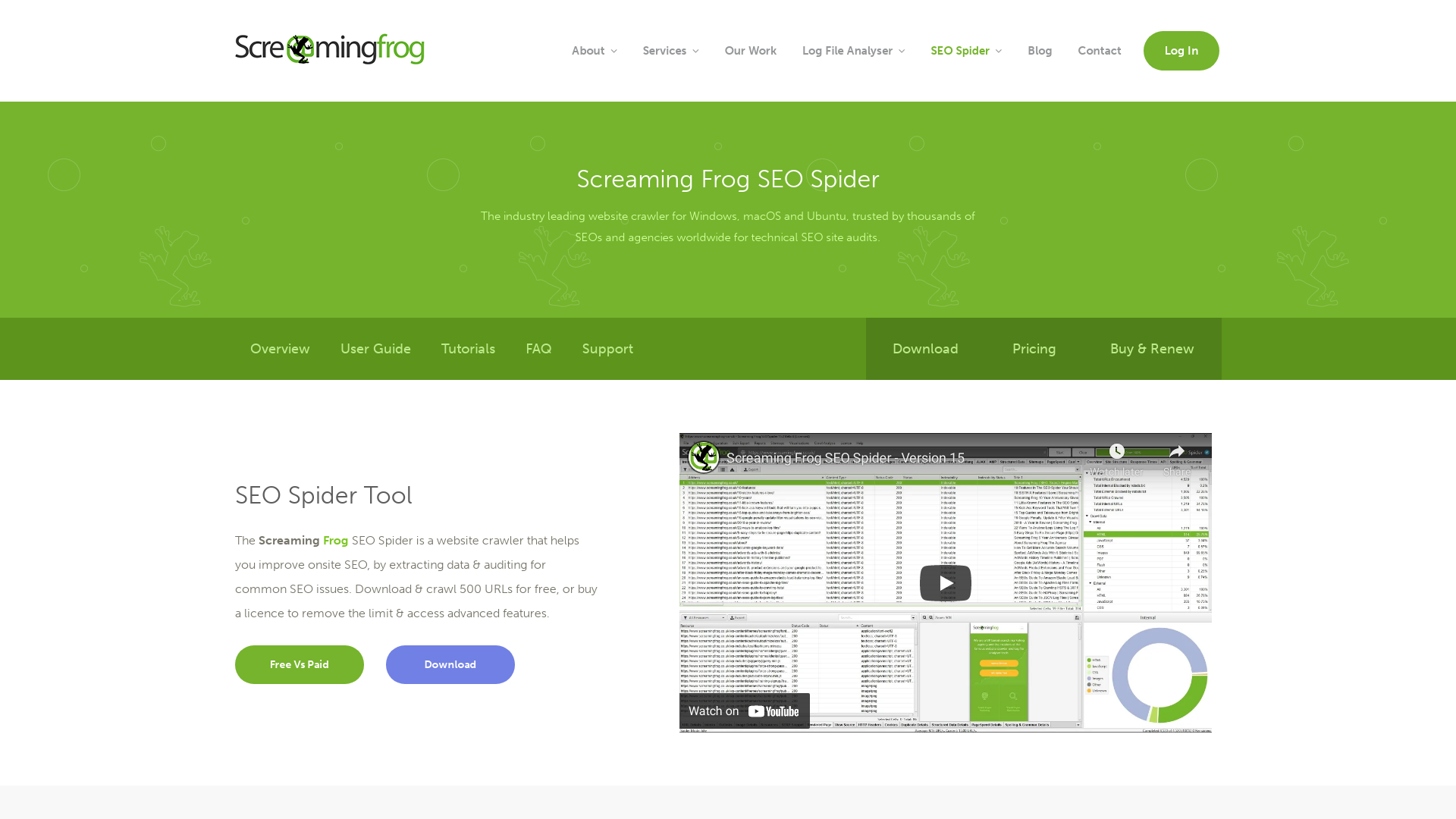Click the Support navigation link
The image size is (1456, 819).
click(607, 349)
